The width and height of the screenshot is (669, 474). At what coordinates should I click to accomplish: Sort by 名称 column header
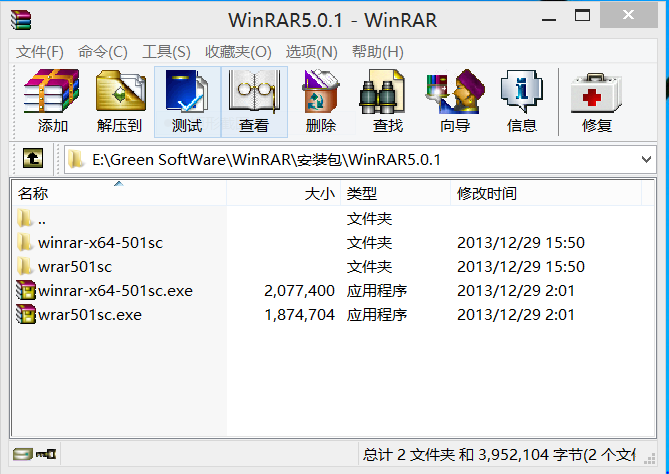pos(119,193)
